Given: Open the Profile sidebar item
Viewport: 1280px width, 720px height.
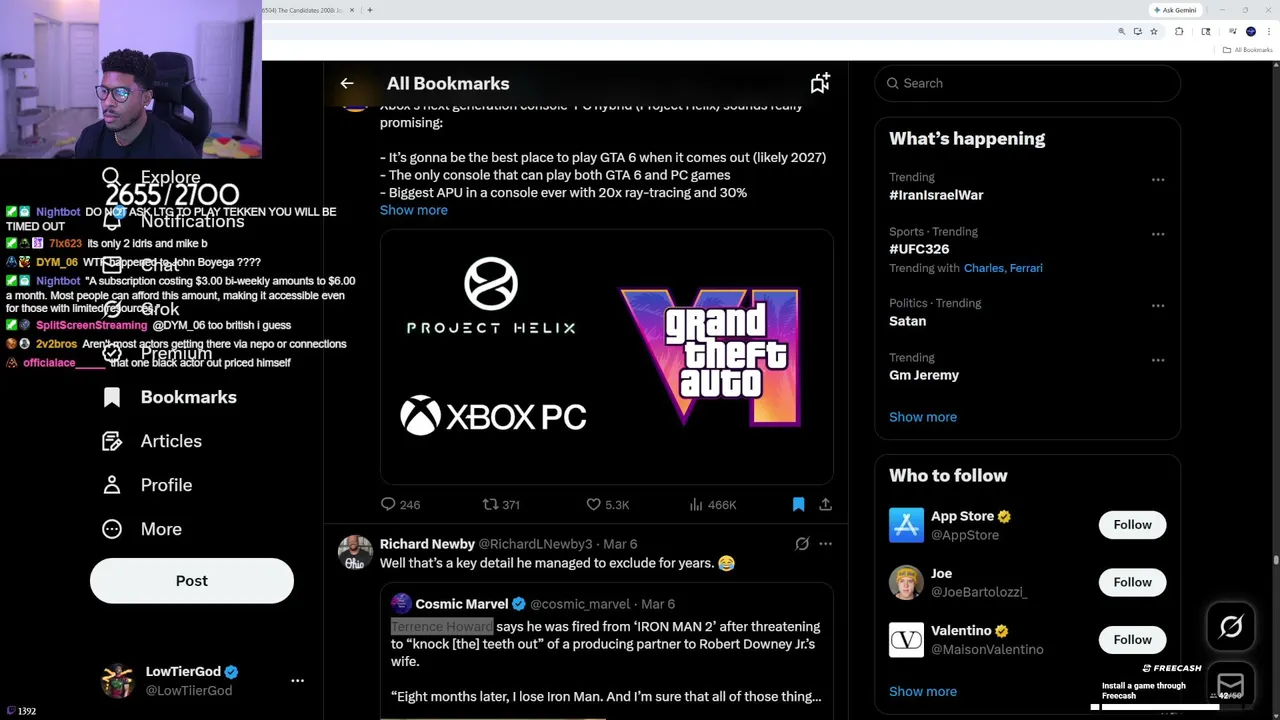Looking at the screenshot, I should tap(147, 485).
